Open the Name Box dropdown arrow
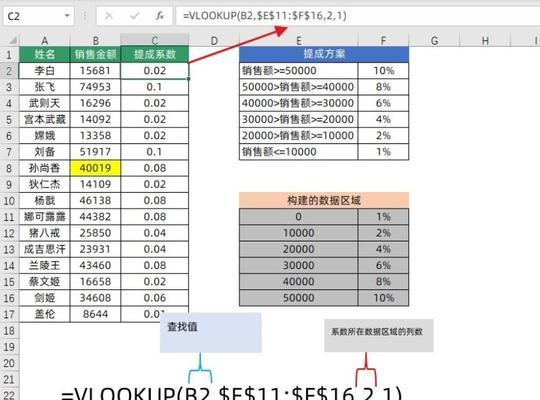540x400 pixels. 67,16
